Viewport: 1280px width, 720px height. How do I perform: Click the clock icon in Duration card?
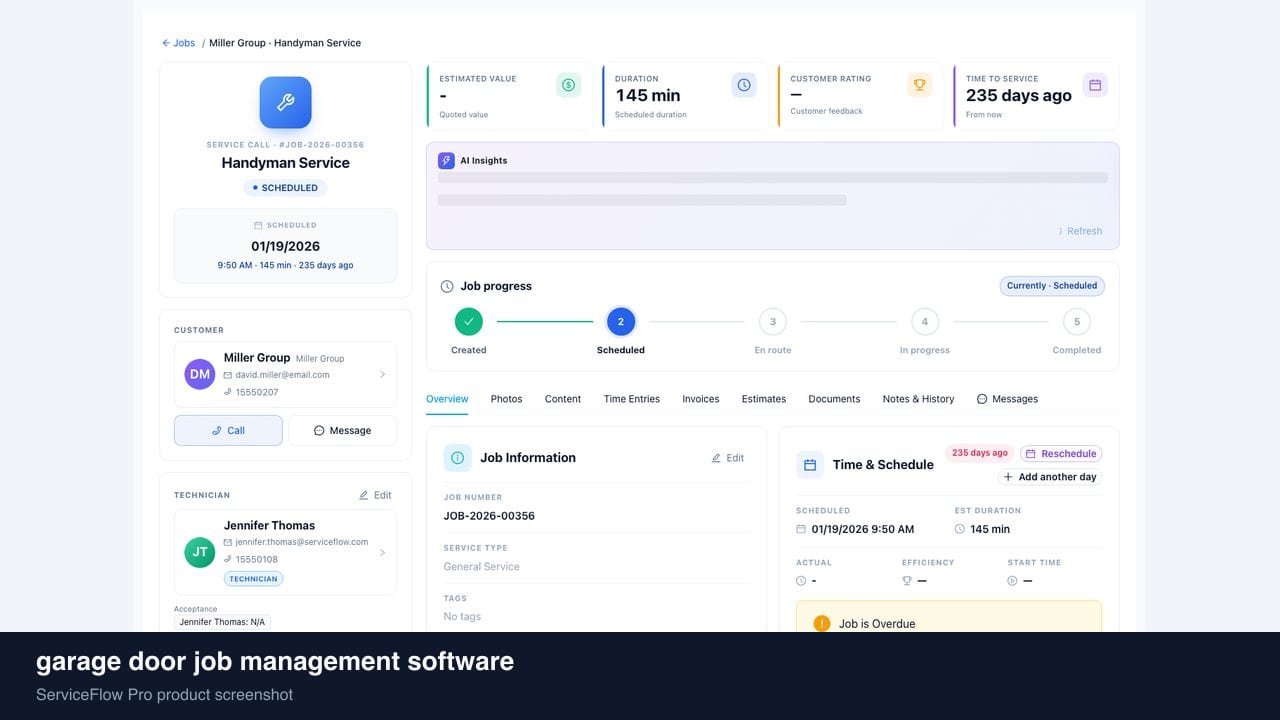pyautogui.click(x=744, y=85)
